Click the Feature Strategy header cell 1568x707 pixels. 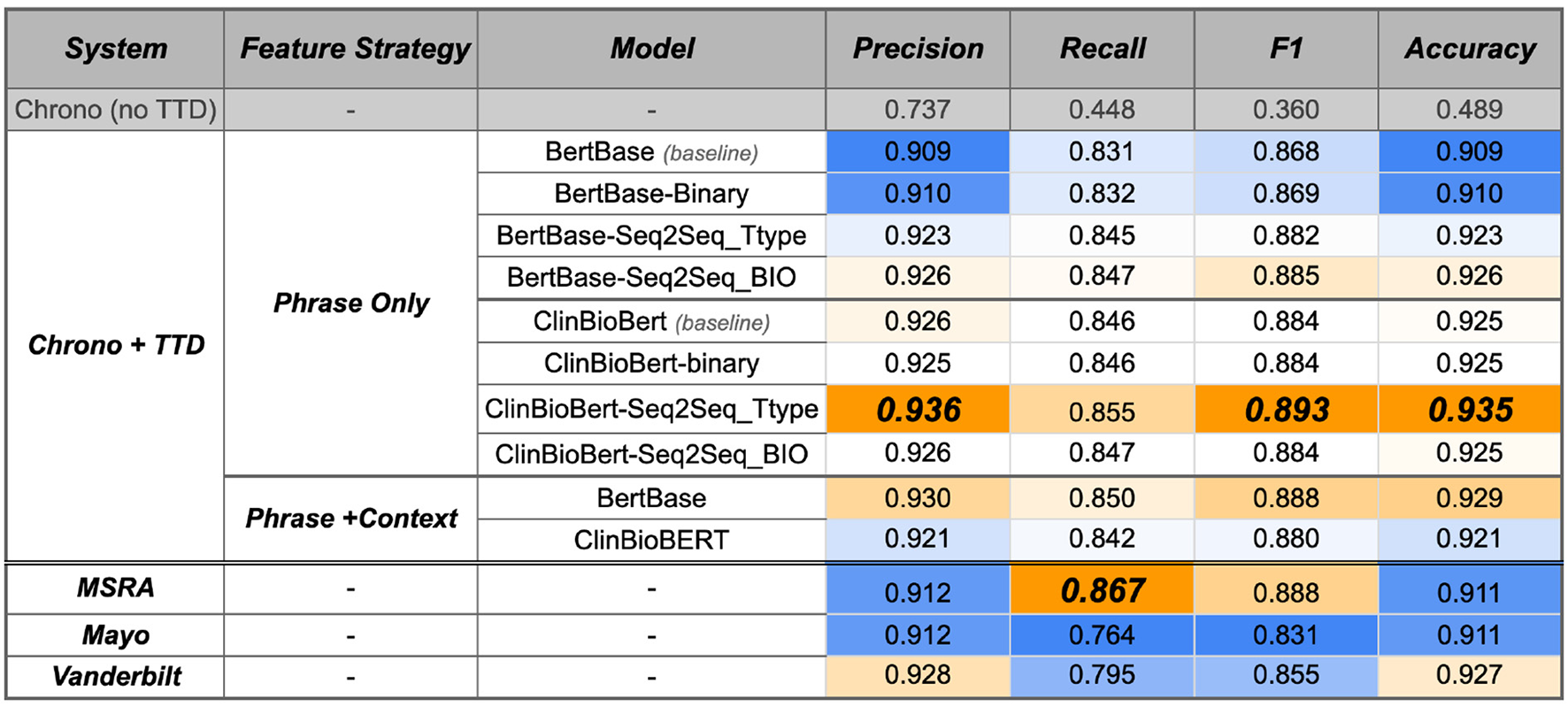354,49
